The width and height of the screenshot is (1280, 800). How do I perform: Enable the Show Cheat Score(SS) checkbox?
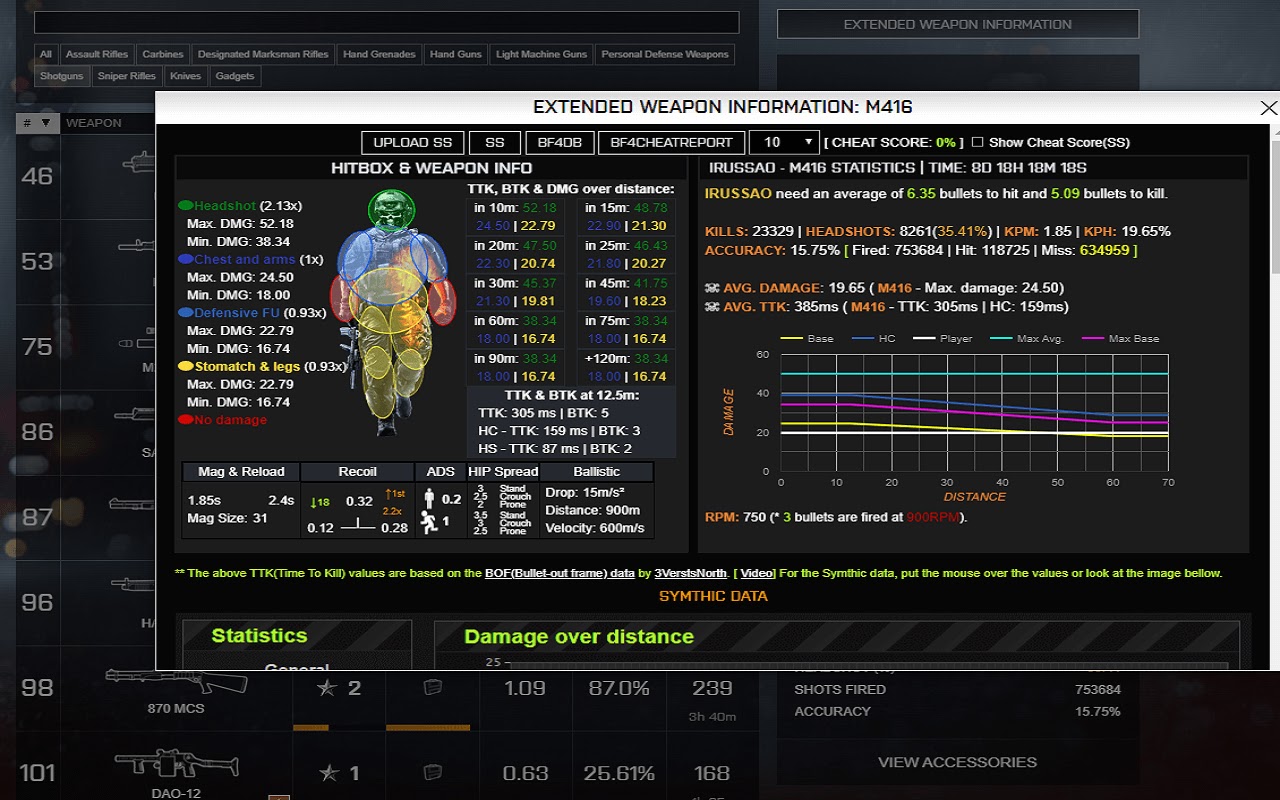tap(978, 142)
